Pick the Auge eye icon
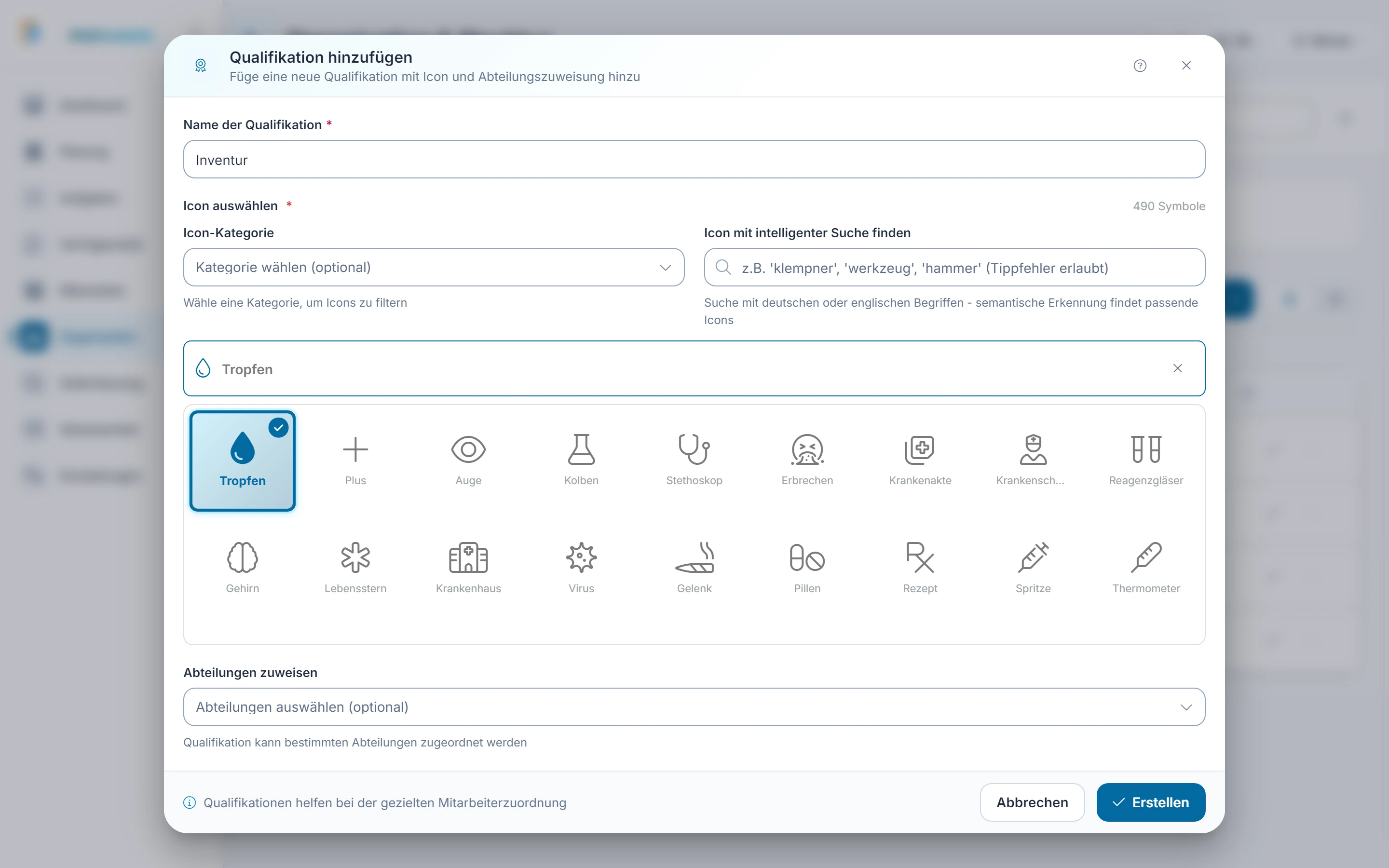 click(x=468, y=461)
